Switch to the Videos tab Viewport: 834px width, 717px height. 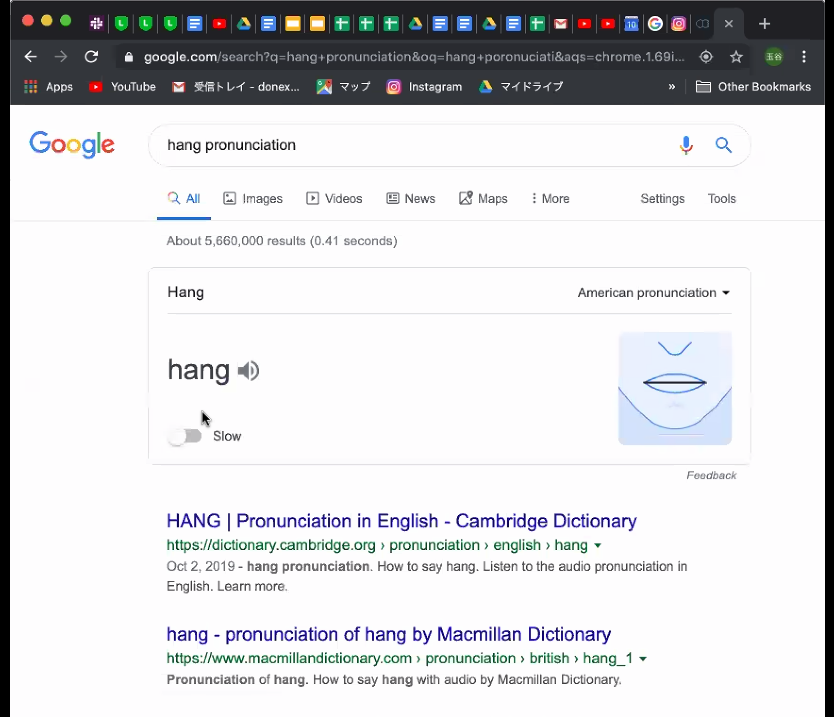click(334, 199)
